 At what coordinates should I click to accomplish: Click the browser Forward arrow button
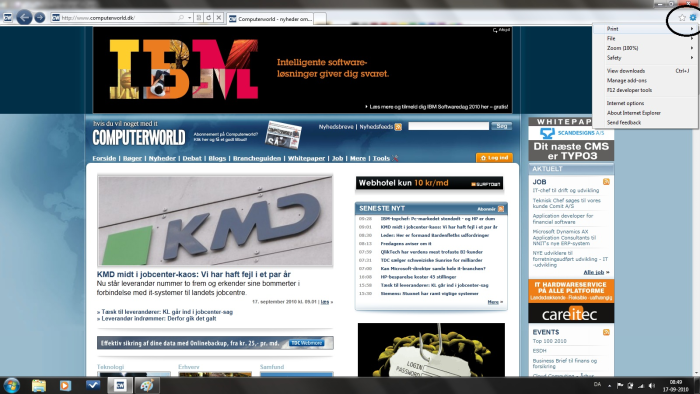tap(40, 17)
